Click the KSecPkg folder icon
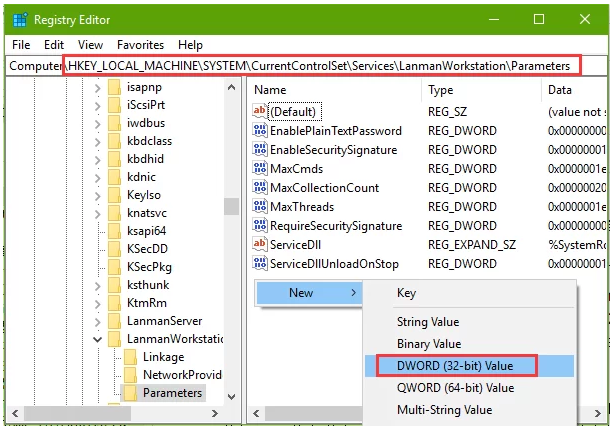 click(114, 267)
